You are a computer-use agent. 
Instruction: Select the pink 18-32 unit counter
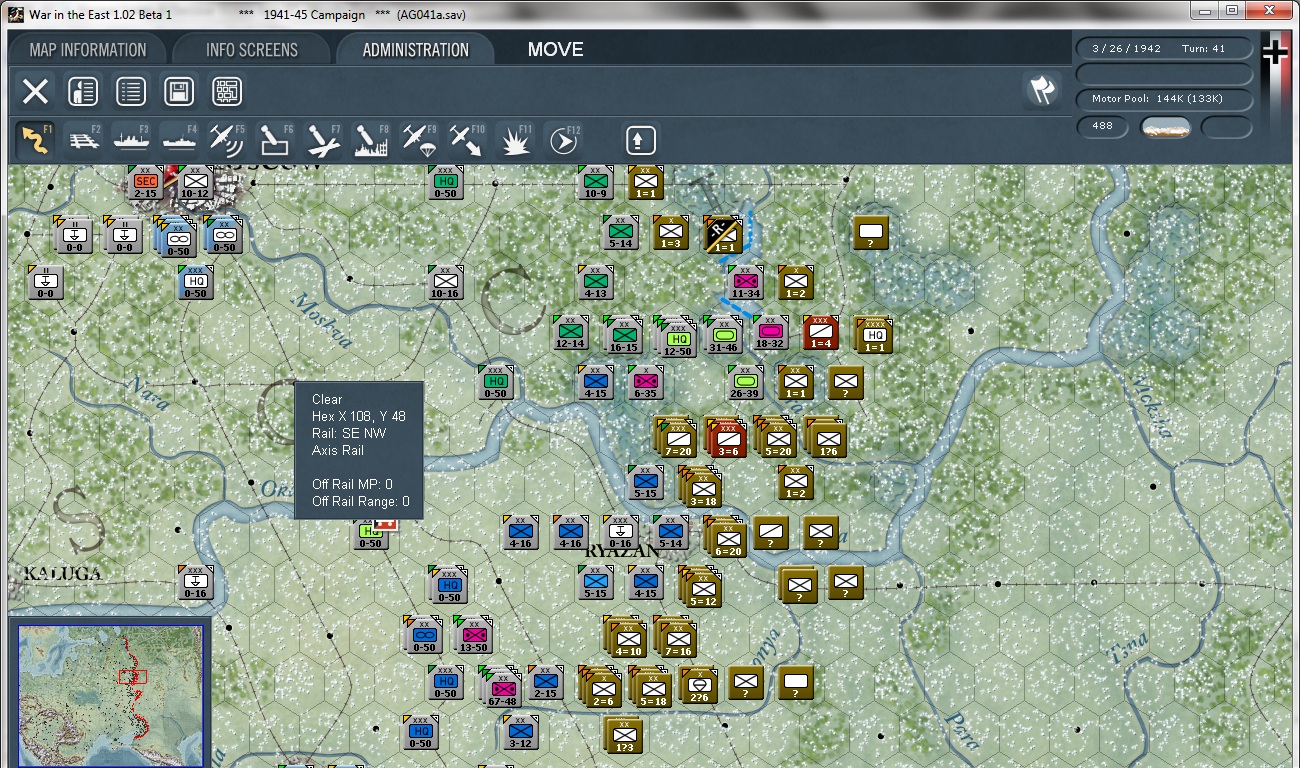click(x=770, y=333)
